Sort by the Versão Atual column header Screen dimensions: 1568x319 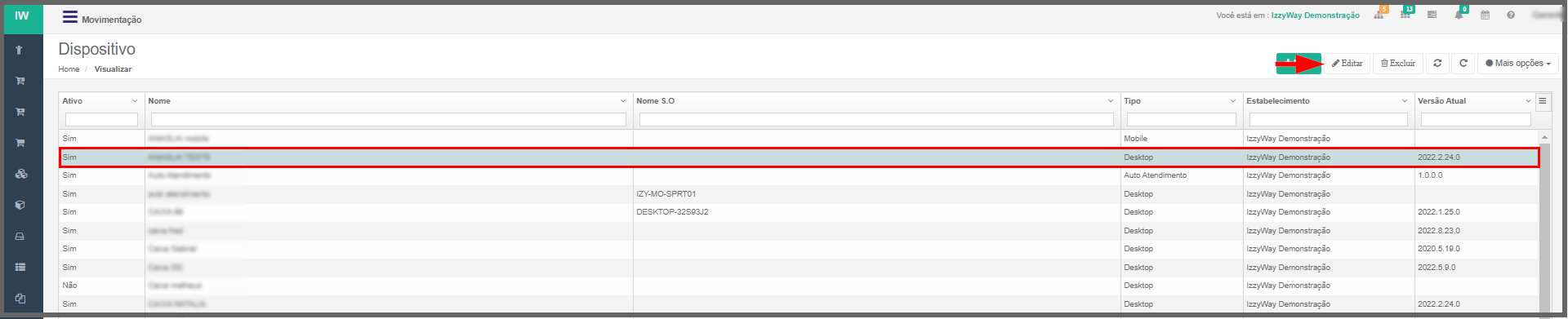pos(1441,101)
